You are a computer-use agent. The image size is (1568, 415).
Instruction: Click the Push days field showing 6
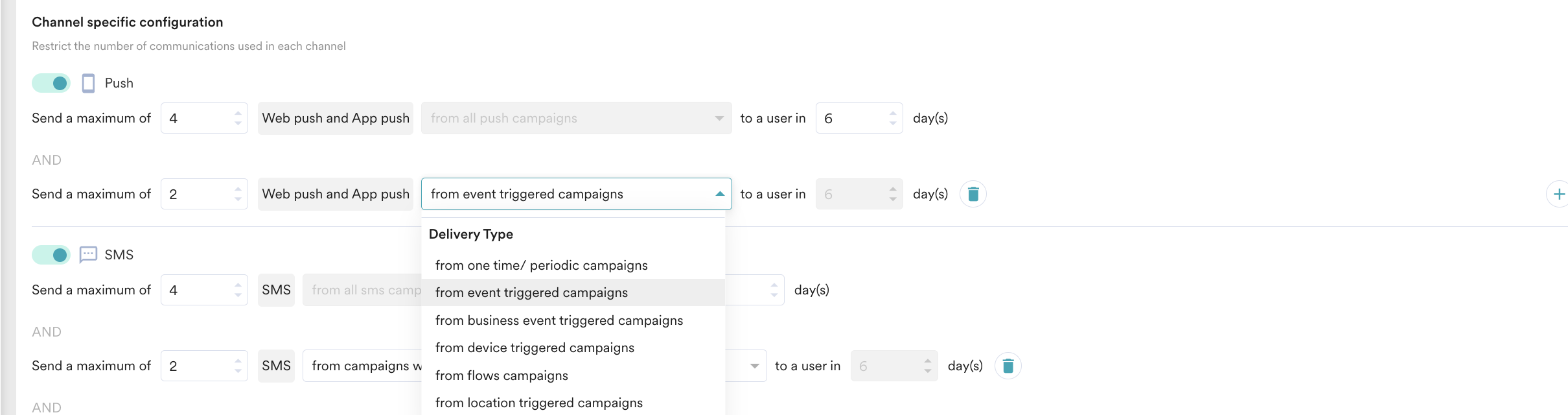852,118
